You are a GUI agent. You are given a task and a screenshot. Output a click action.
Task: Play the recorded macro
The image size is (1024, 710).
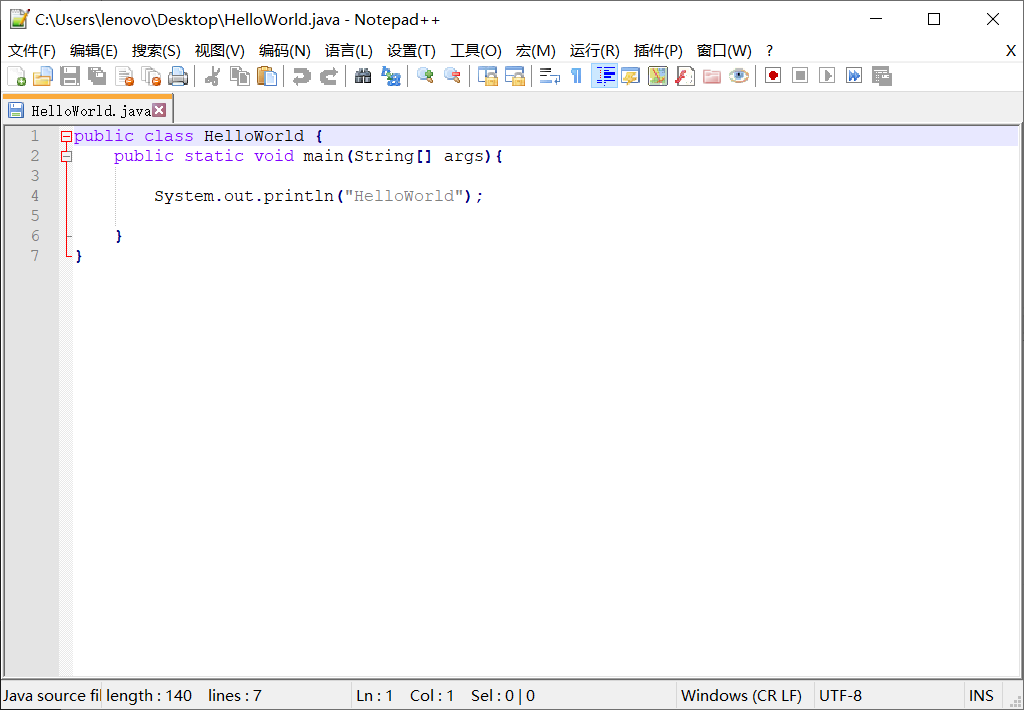[826, 76]
